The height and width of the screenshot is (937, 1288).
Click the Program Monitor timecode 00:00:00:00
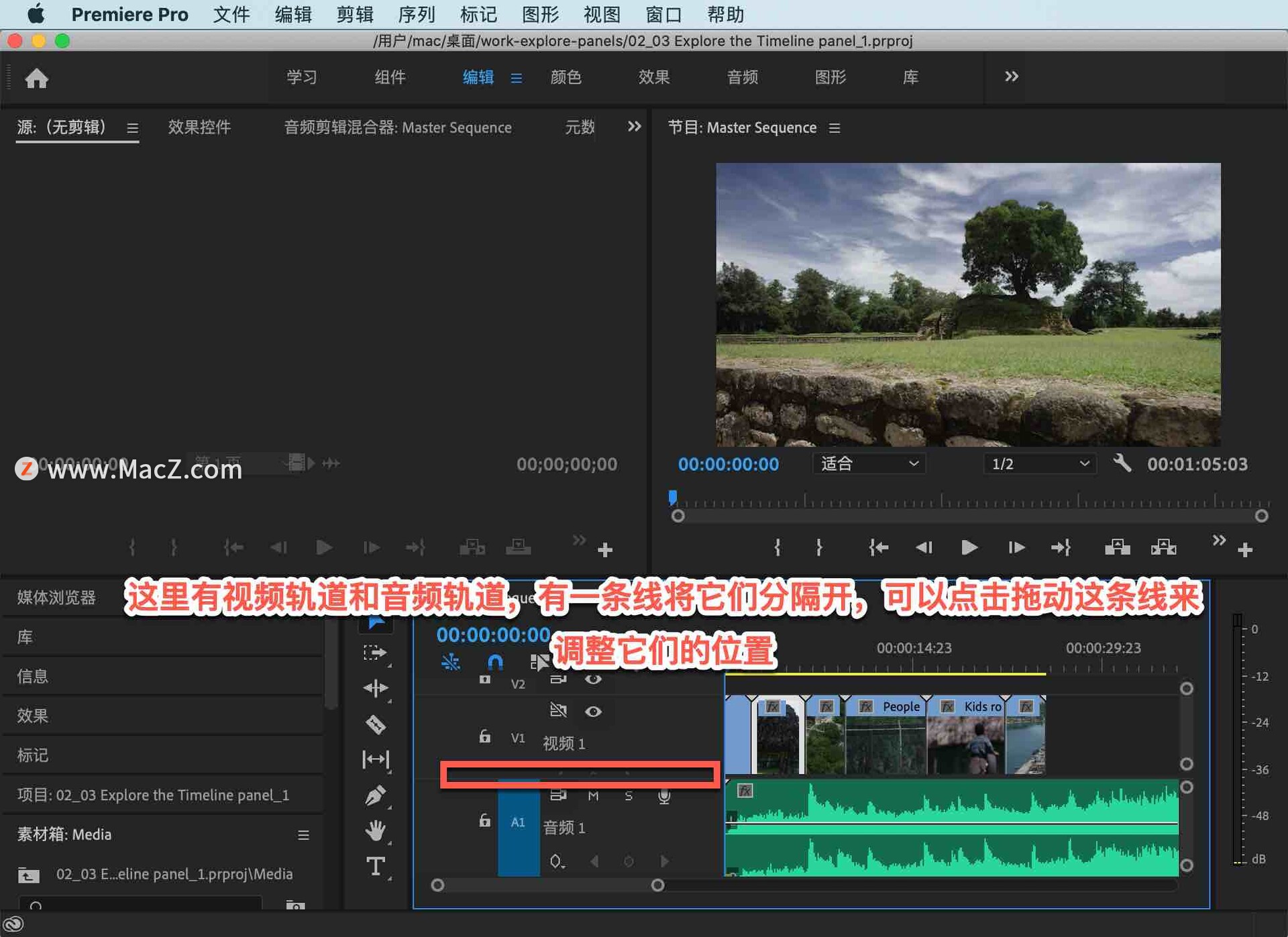tap(729, 464)
